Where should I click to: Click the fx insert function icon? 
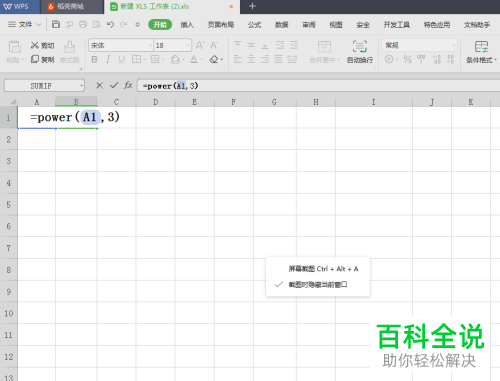pos(128,85)
